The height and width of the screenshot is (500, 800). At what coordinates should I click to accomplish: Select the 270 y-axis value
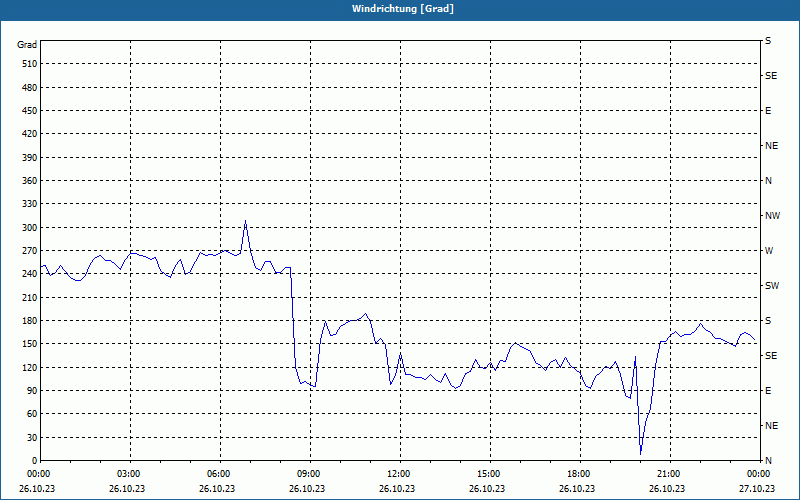30,251
